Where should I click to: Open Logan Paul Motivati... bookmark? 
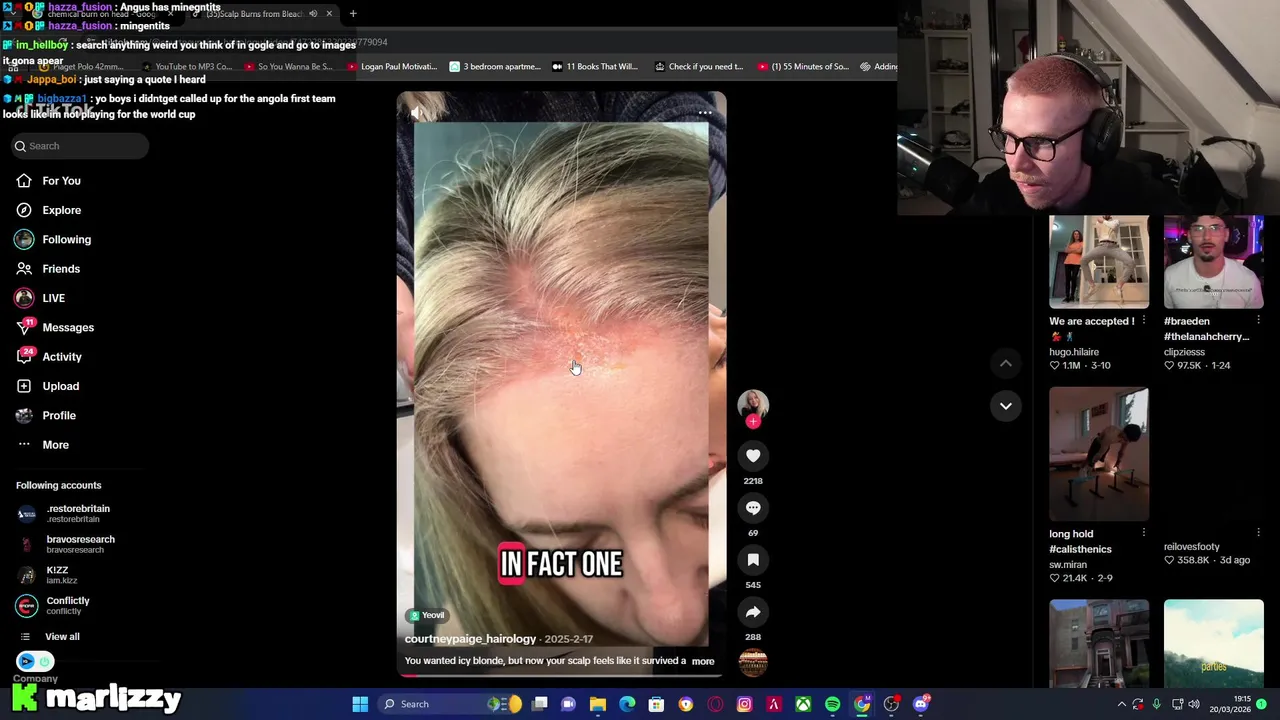pyautogui.click(x=392, y=67)
